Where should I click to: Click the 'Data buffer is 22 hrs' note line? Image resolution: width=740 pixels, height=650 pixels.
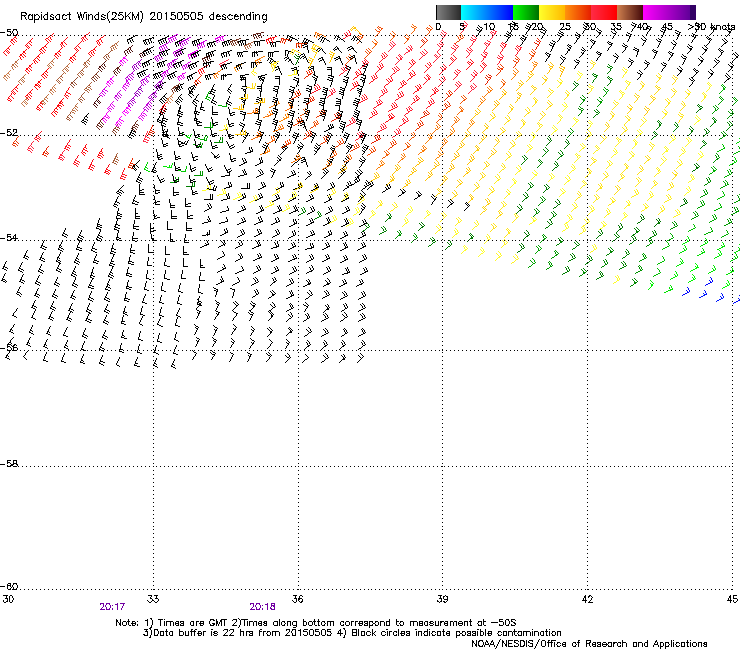click(x=352, y=633)
